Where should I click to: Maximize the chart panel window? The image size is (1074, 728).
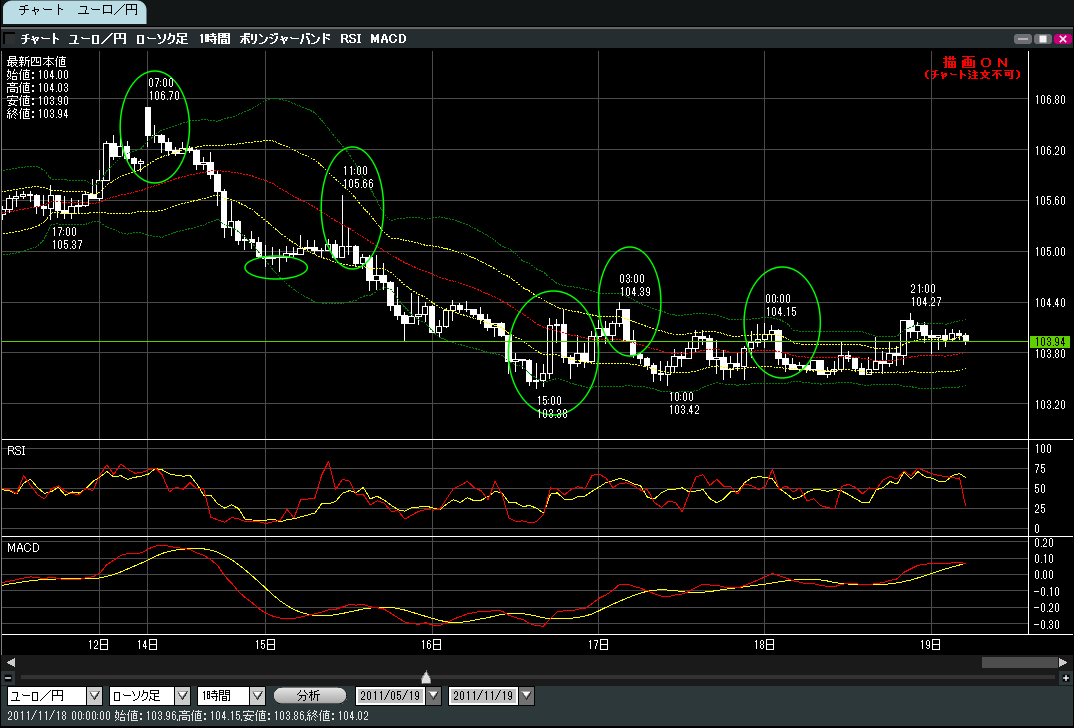click(1042, 39)
